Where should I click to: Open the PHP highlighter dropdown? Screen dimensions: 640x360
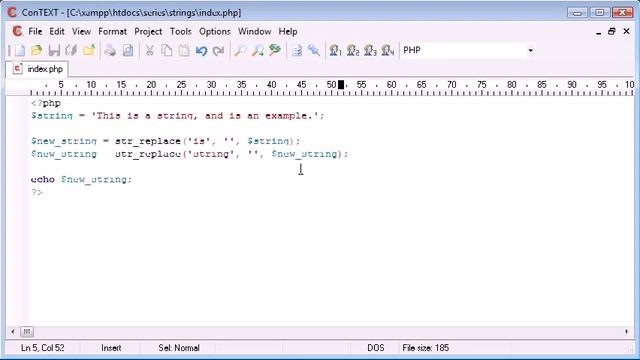pyautogui.click(x=530, y=51)
